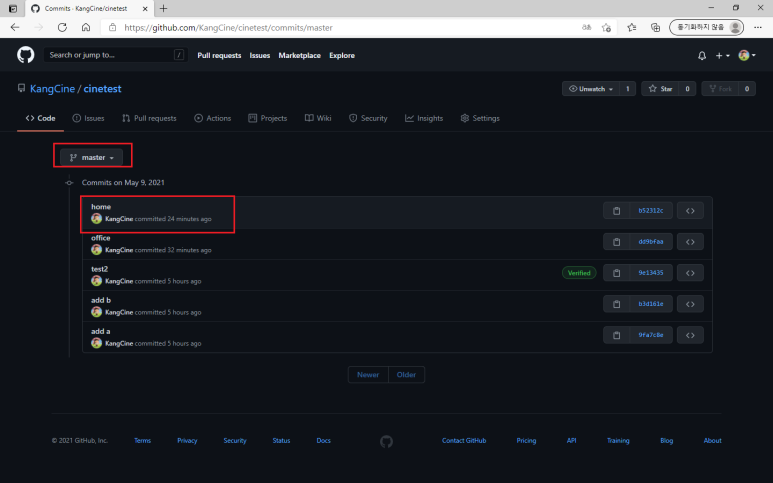The image size is (773, 483).
Task: Open the test2 commit message
Action: (x=100, y=269)
